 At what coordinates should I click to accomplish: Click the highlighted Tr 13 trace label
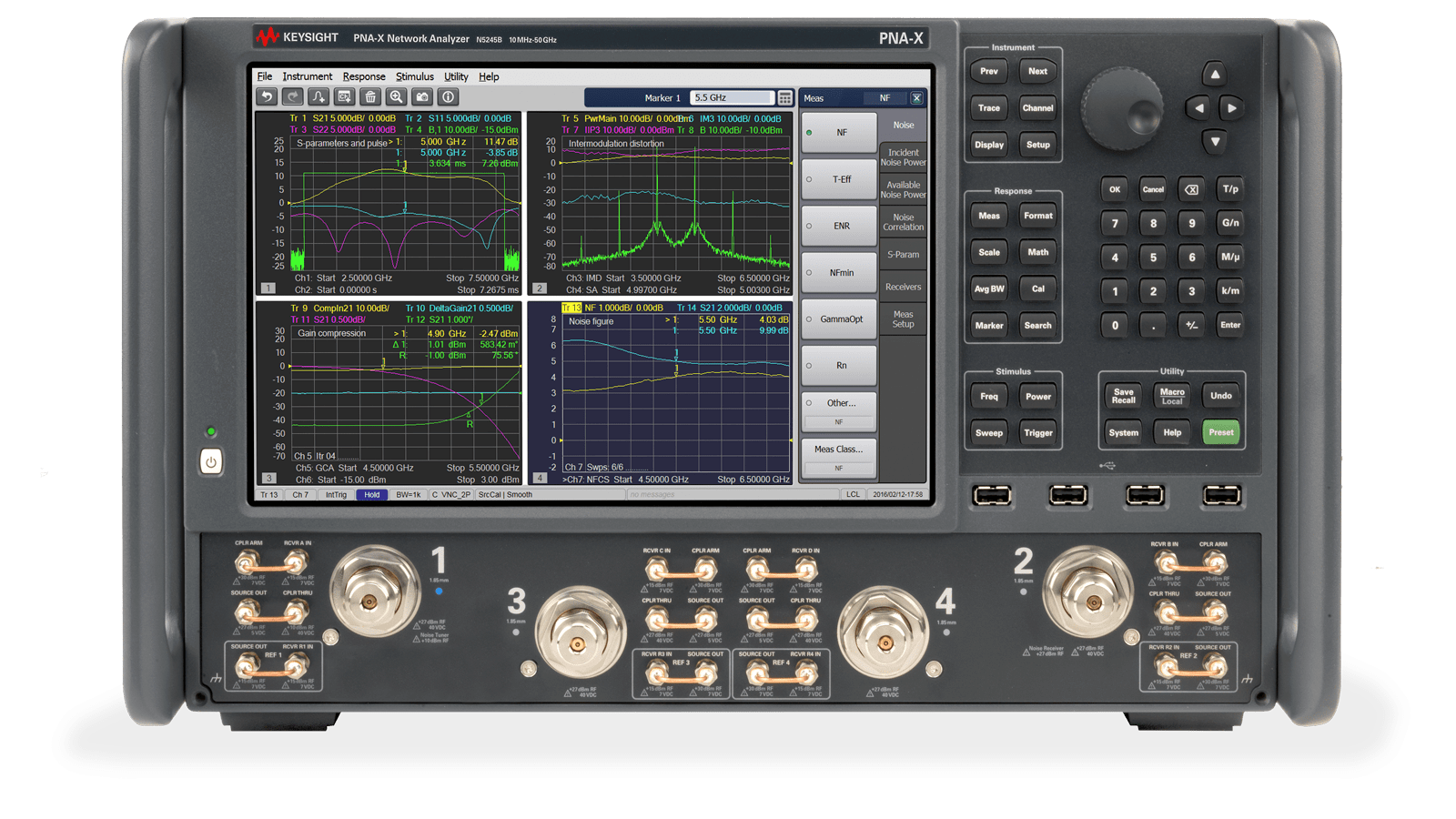[x=571, y=308]
